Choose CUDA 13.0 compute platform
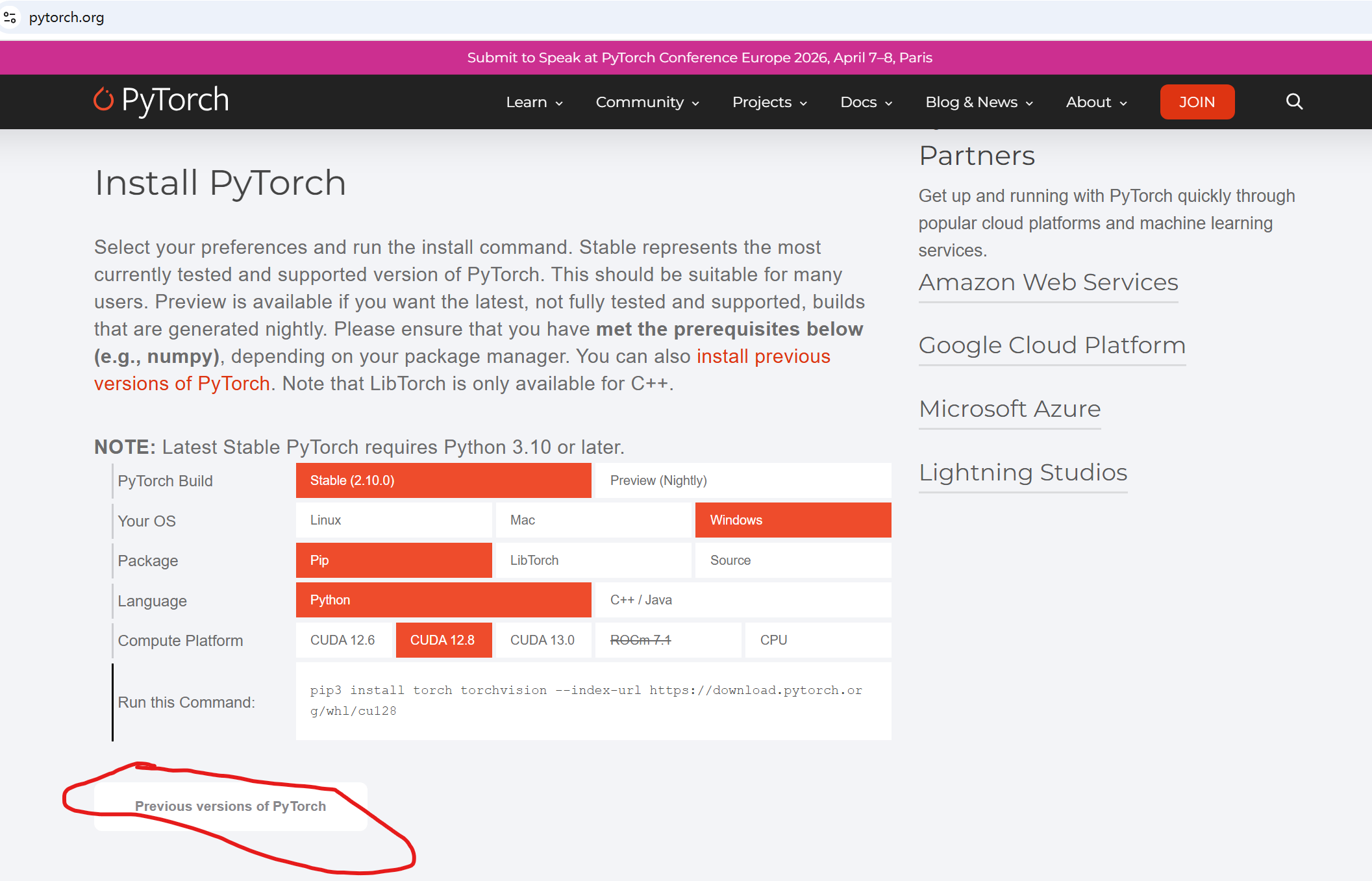 [543, 640]
